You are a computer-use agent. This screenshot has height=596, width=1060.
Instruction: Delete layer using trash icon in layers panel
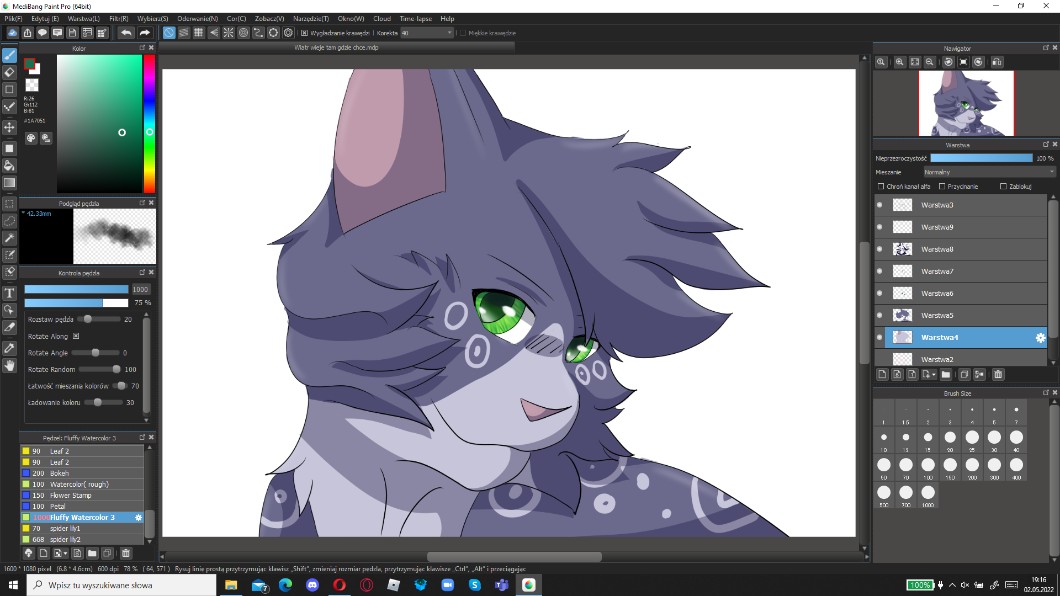click(x=997, y=375)
